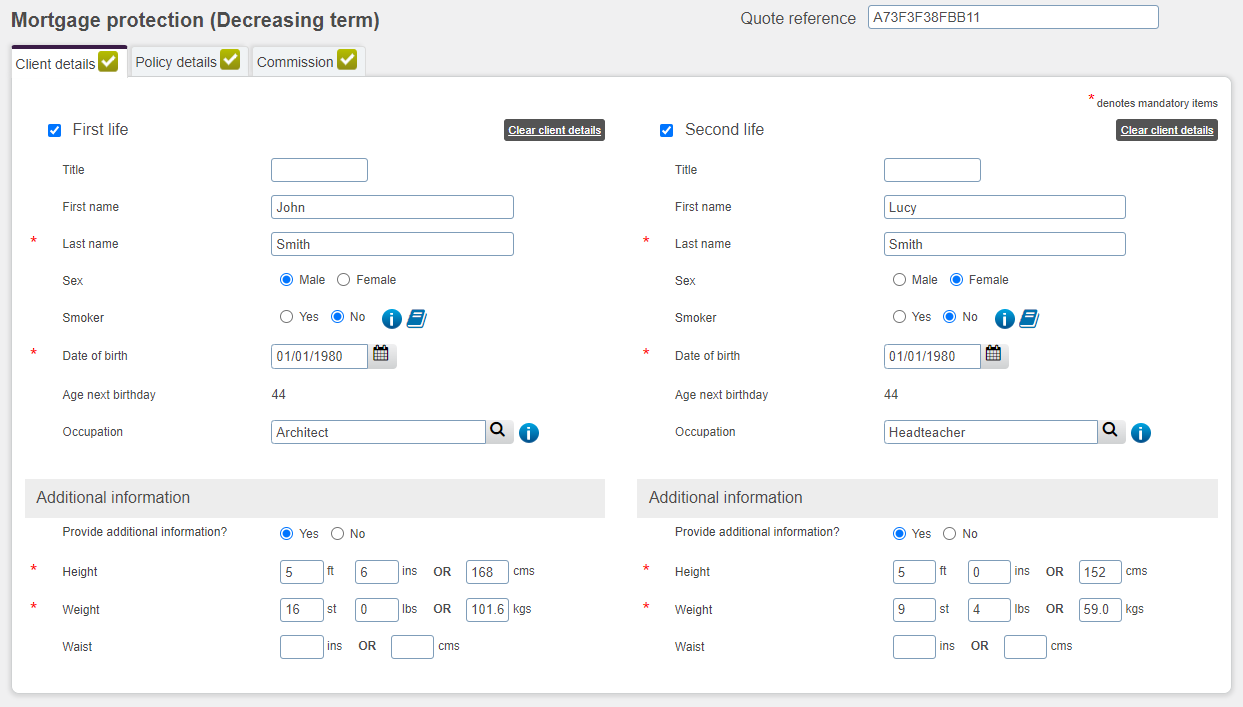Image resolution: width=1243 pixels, height=707 pixels.
Task: Click Second life smoker info icon
Action: 1005,319
